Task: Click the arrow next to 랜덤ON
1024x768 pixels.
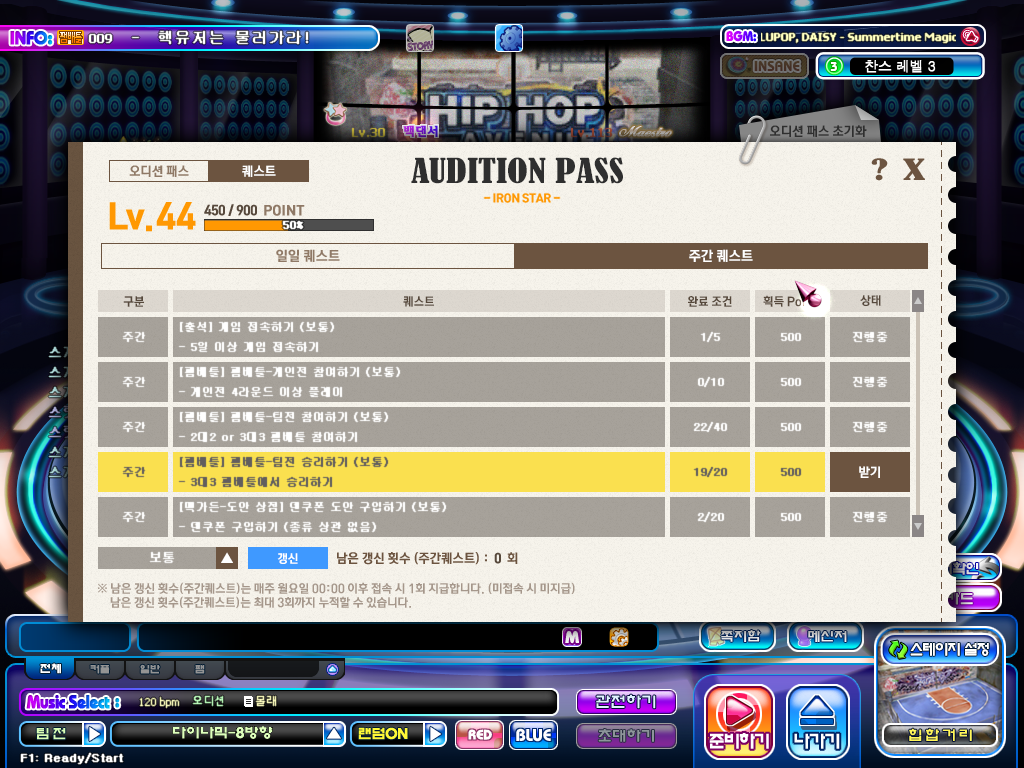Action: [x=435, y=735]
